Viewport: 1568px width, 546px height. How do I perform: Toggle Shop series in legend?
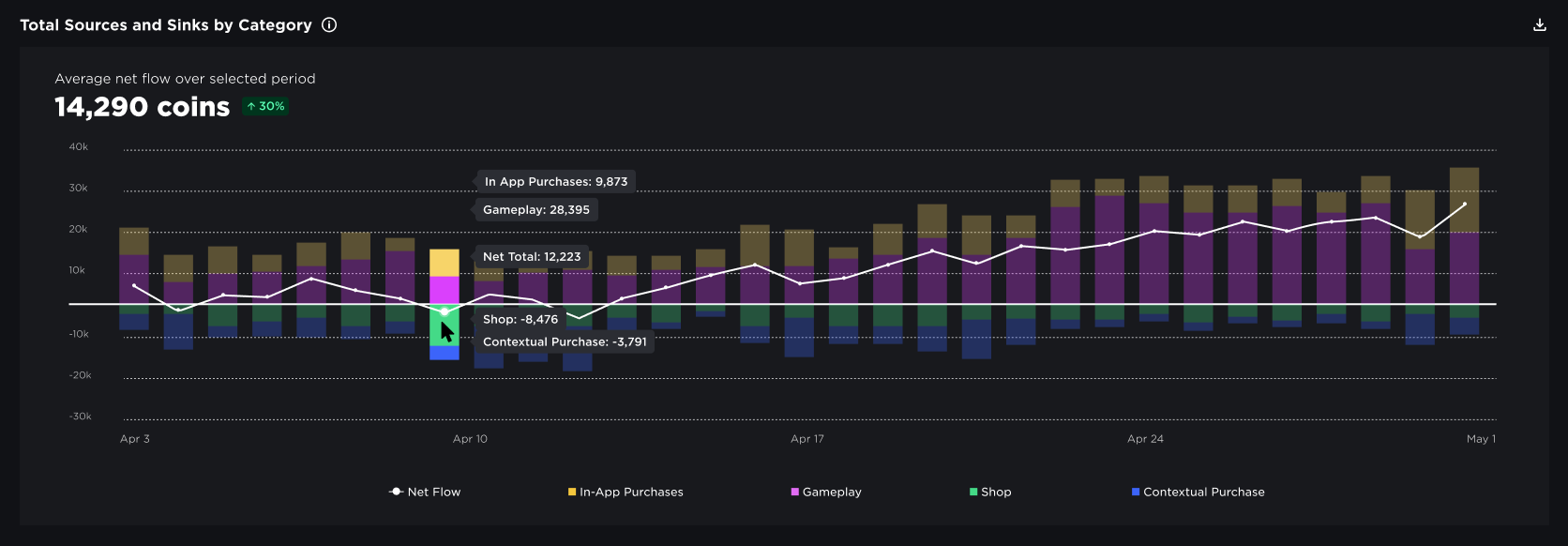990,492
